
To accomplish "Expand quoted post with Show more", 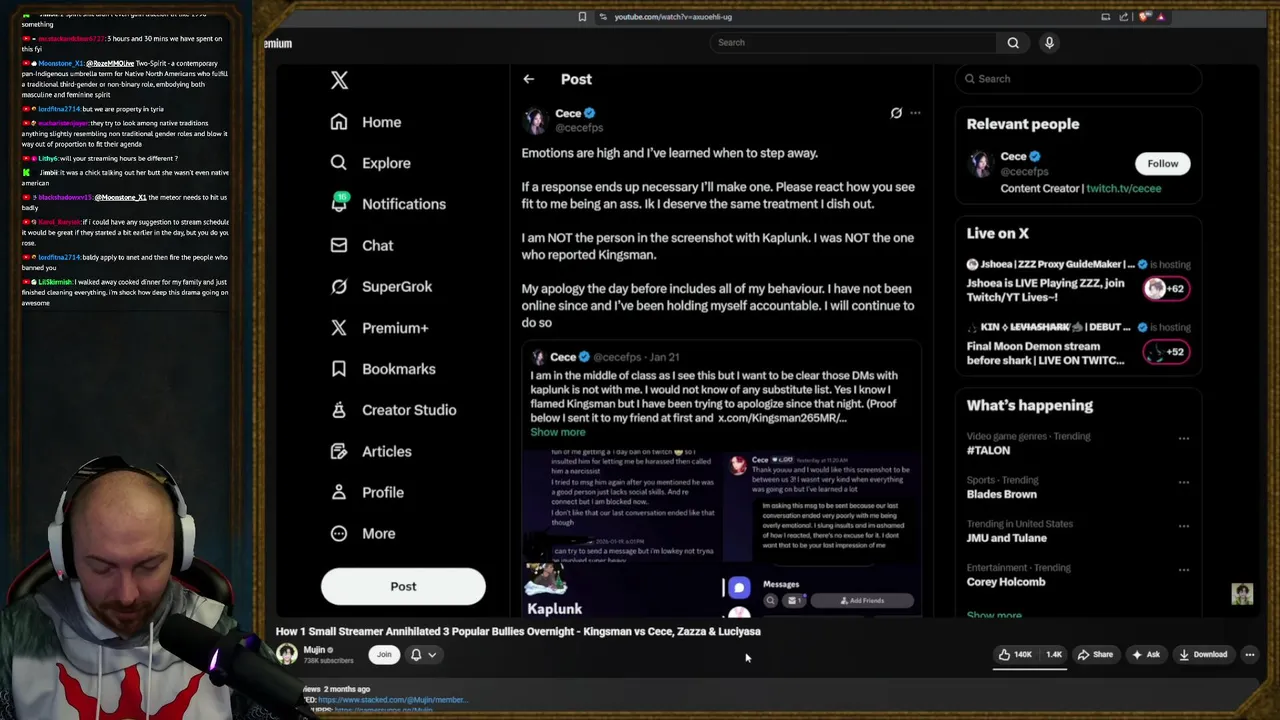I will click(558, 432).
